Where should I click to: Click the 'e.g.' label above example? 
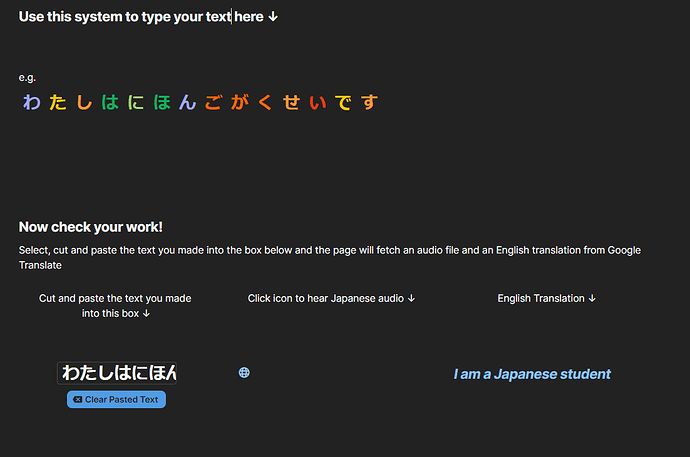(27, 78)
